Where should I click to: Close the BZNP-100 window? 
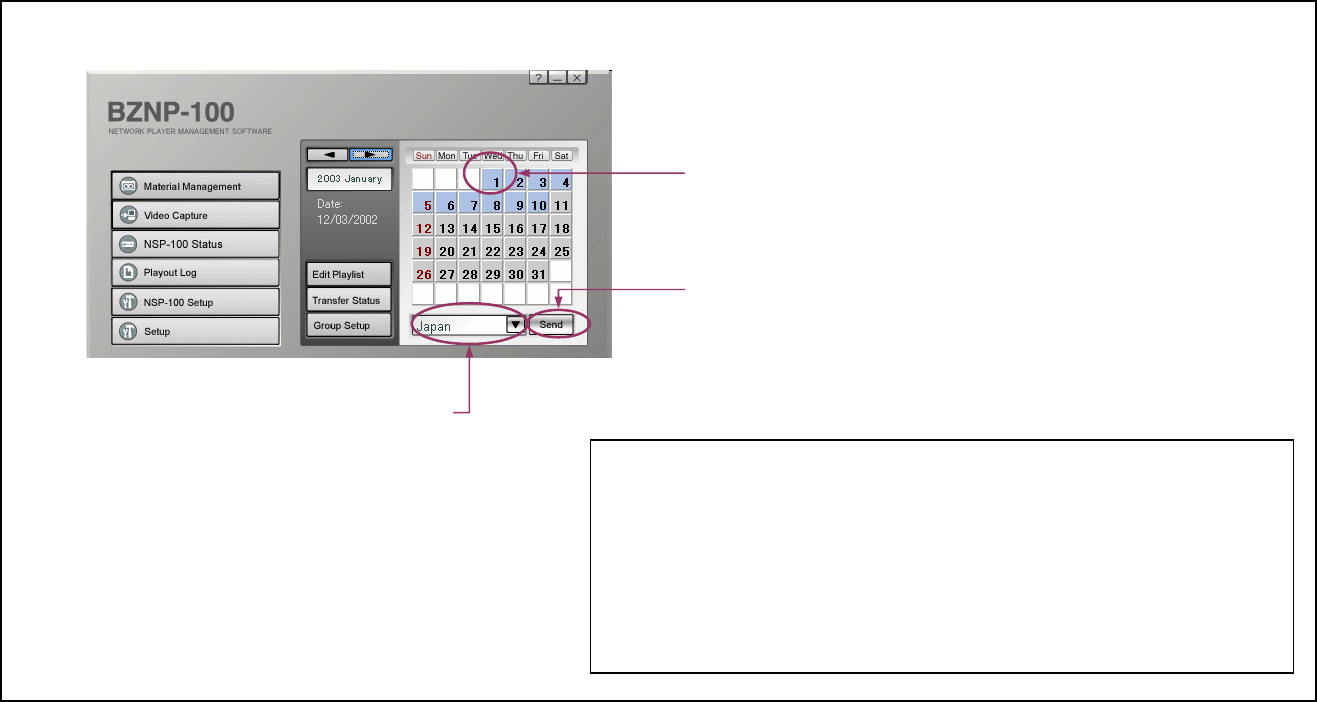576,77
